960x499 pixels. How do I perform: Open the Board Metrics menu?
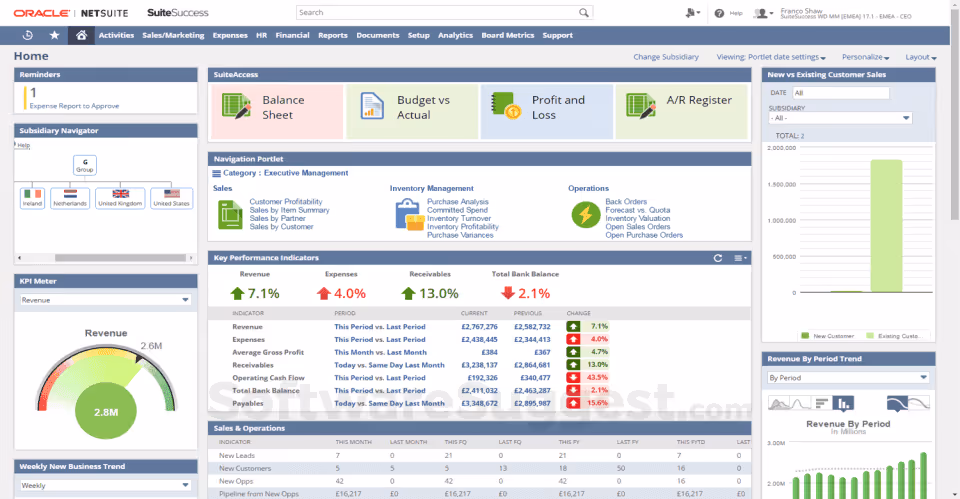508,36
